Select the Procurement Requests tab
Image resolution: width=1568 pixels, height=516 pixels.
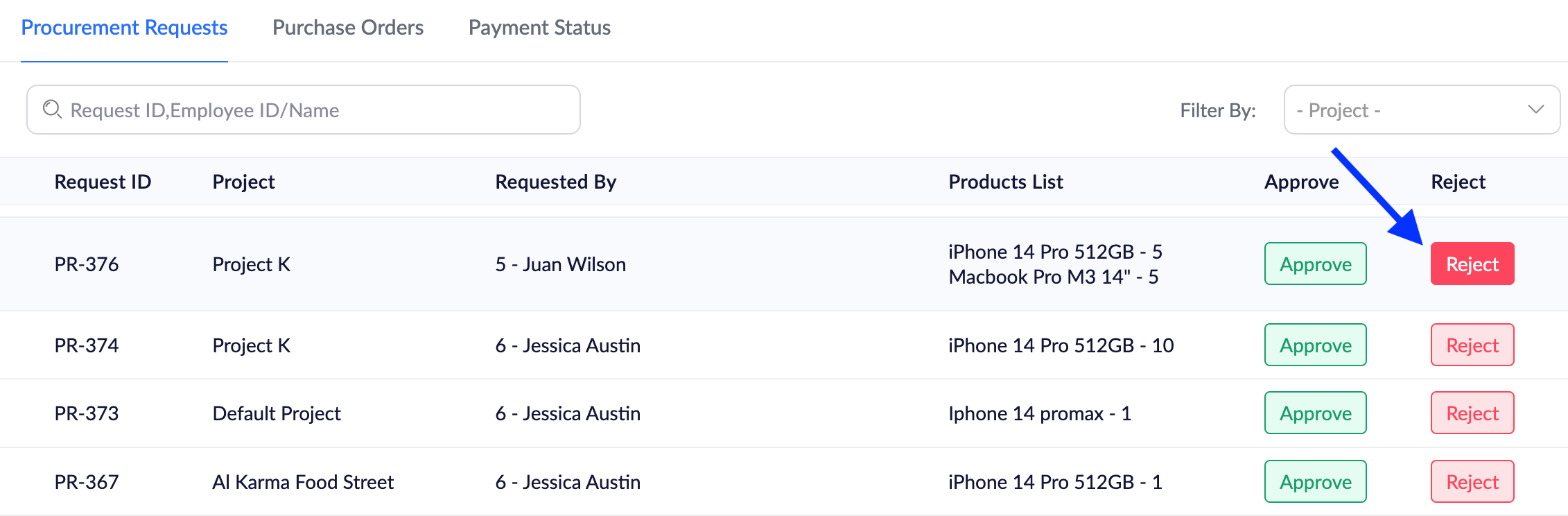tap(124, 28)
